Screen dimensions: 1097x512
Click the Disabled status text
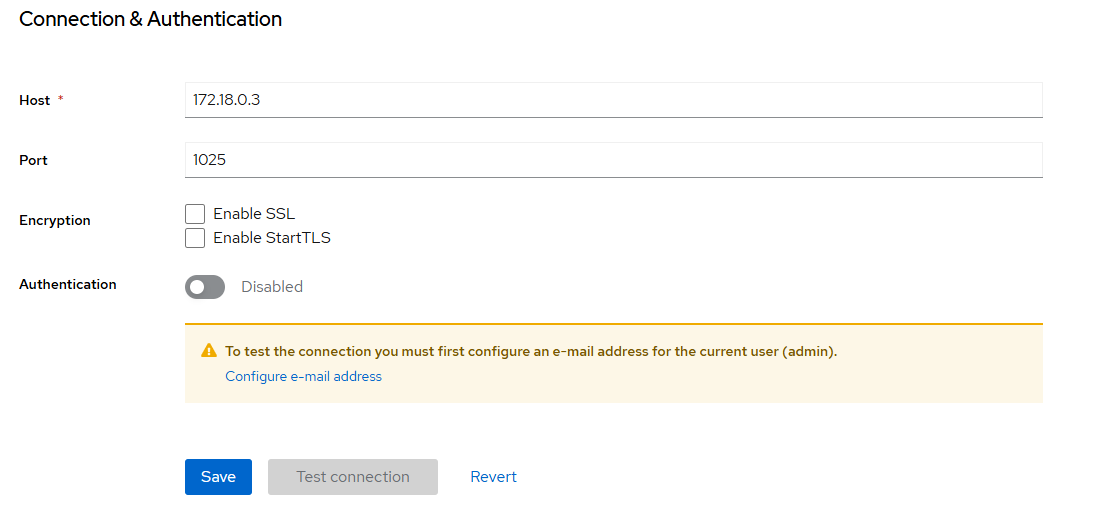[272, 287]
